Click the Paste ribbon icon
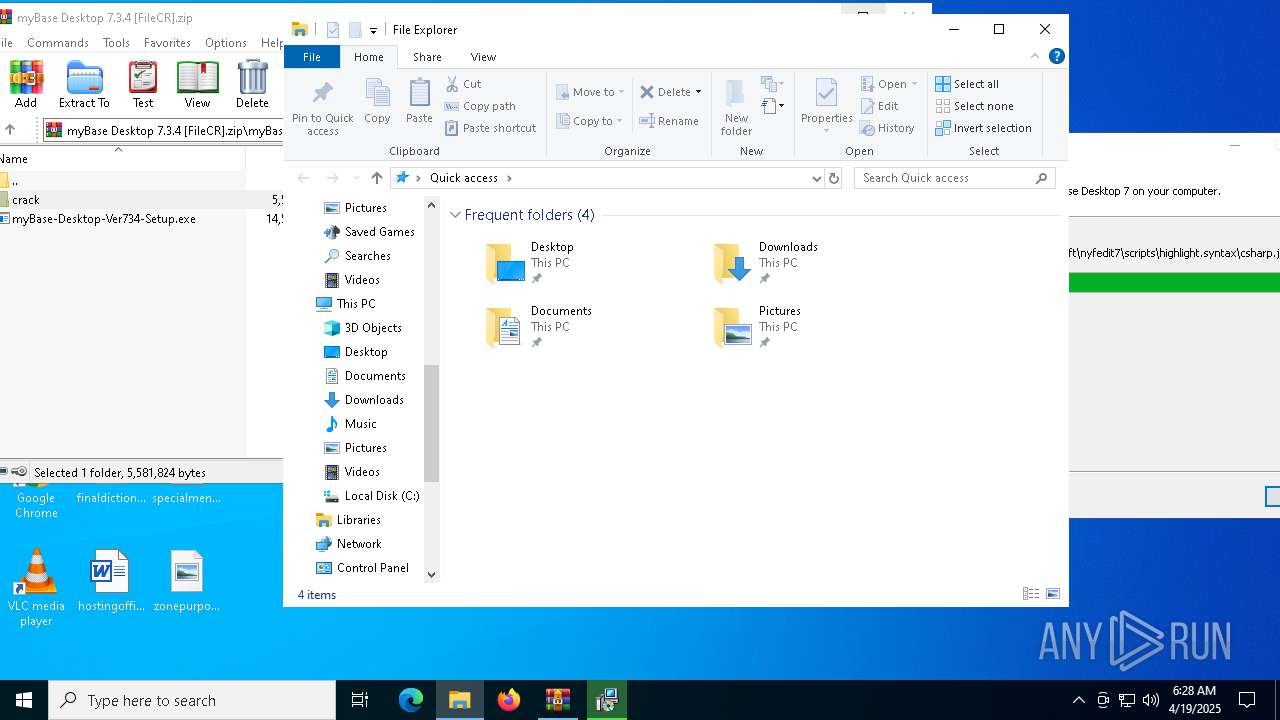1280x720 pixels. (x=419, y=102)
